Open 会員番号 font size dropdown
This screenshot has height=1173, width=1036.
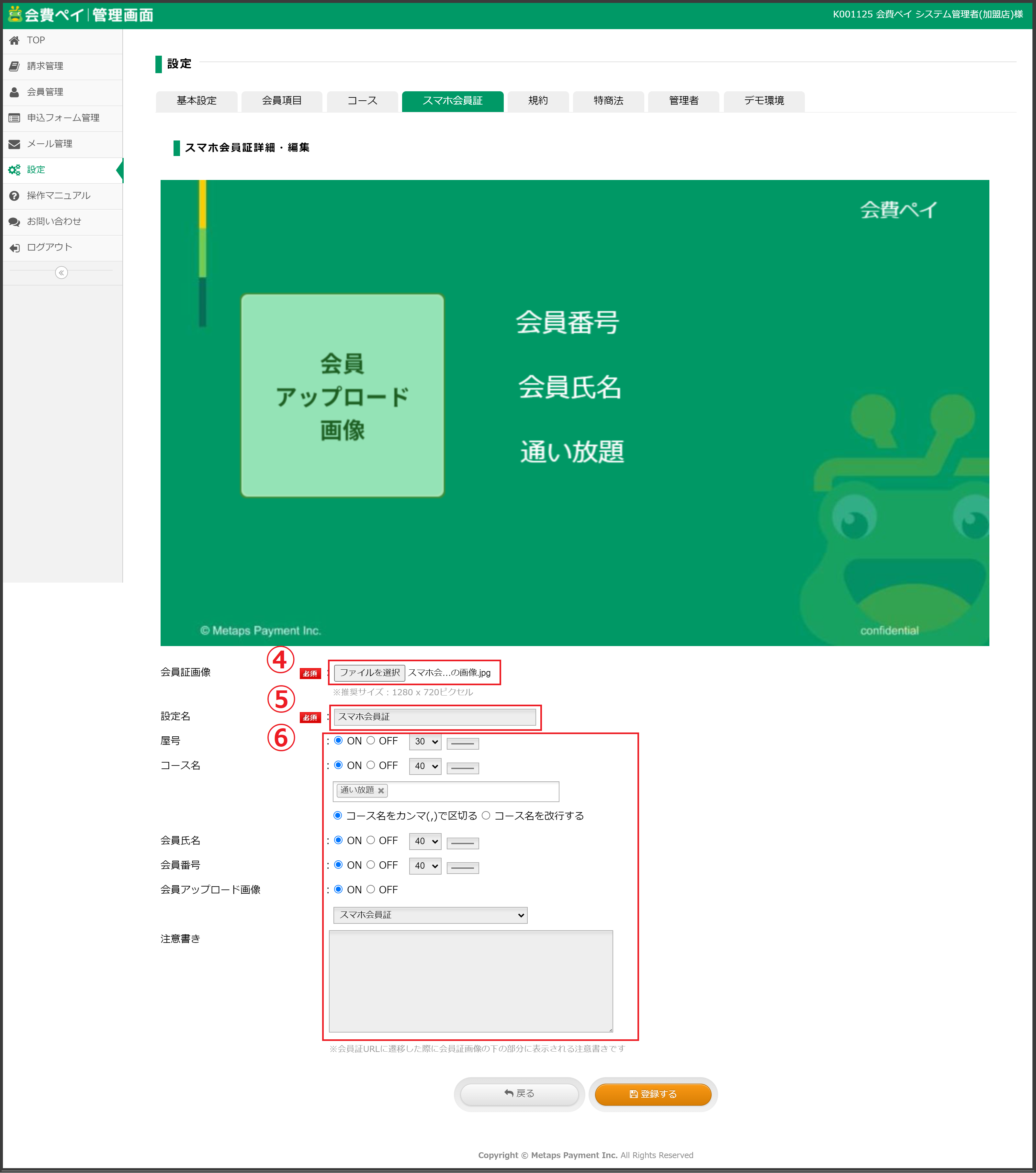pyautogui.click(x=425, y=866)
